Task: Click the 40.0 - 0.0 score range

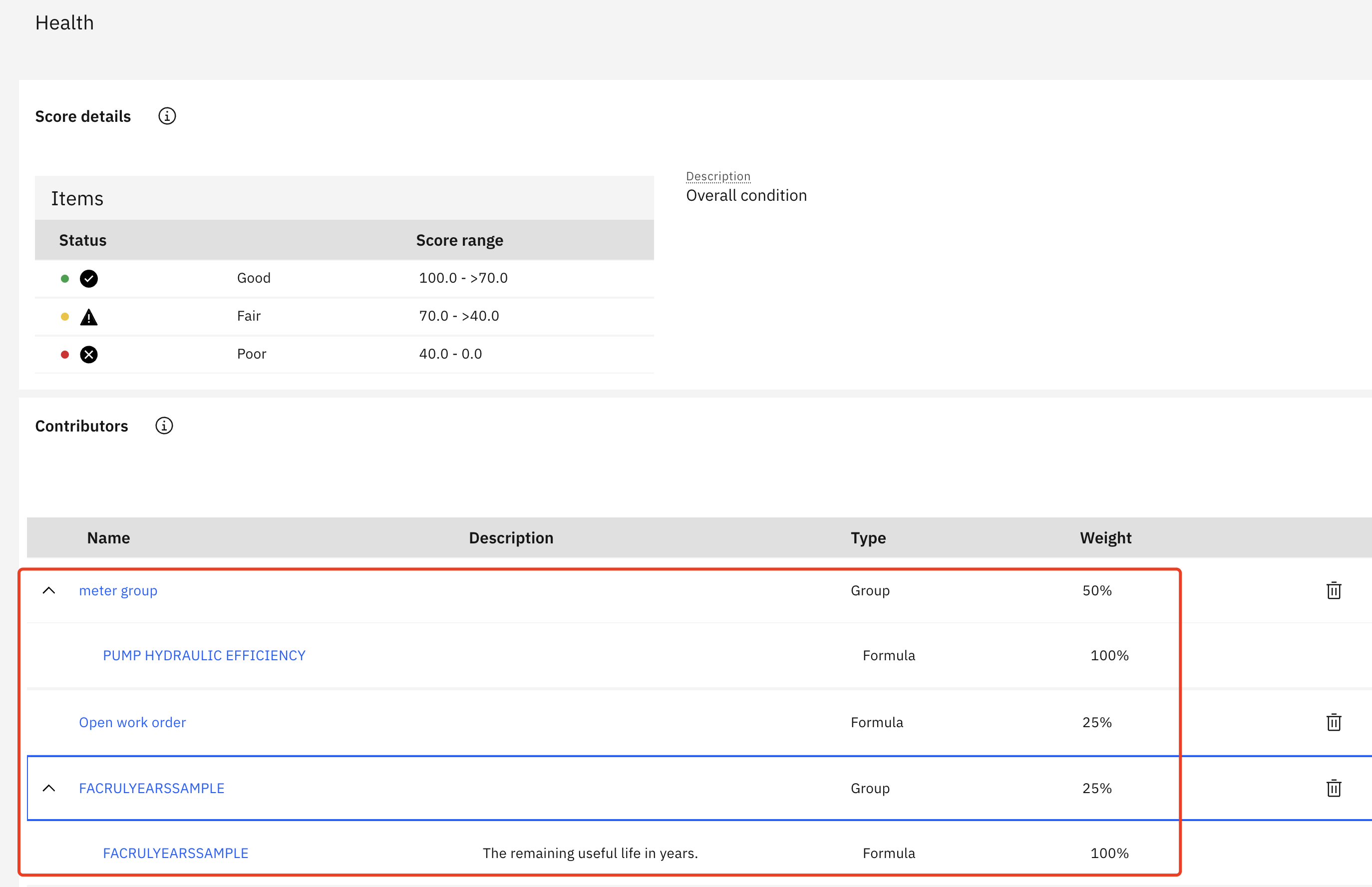Action: click(450, 354)
